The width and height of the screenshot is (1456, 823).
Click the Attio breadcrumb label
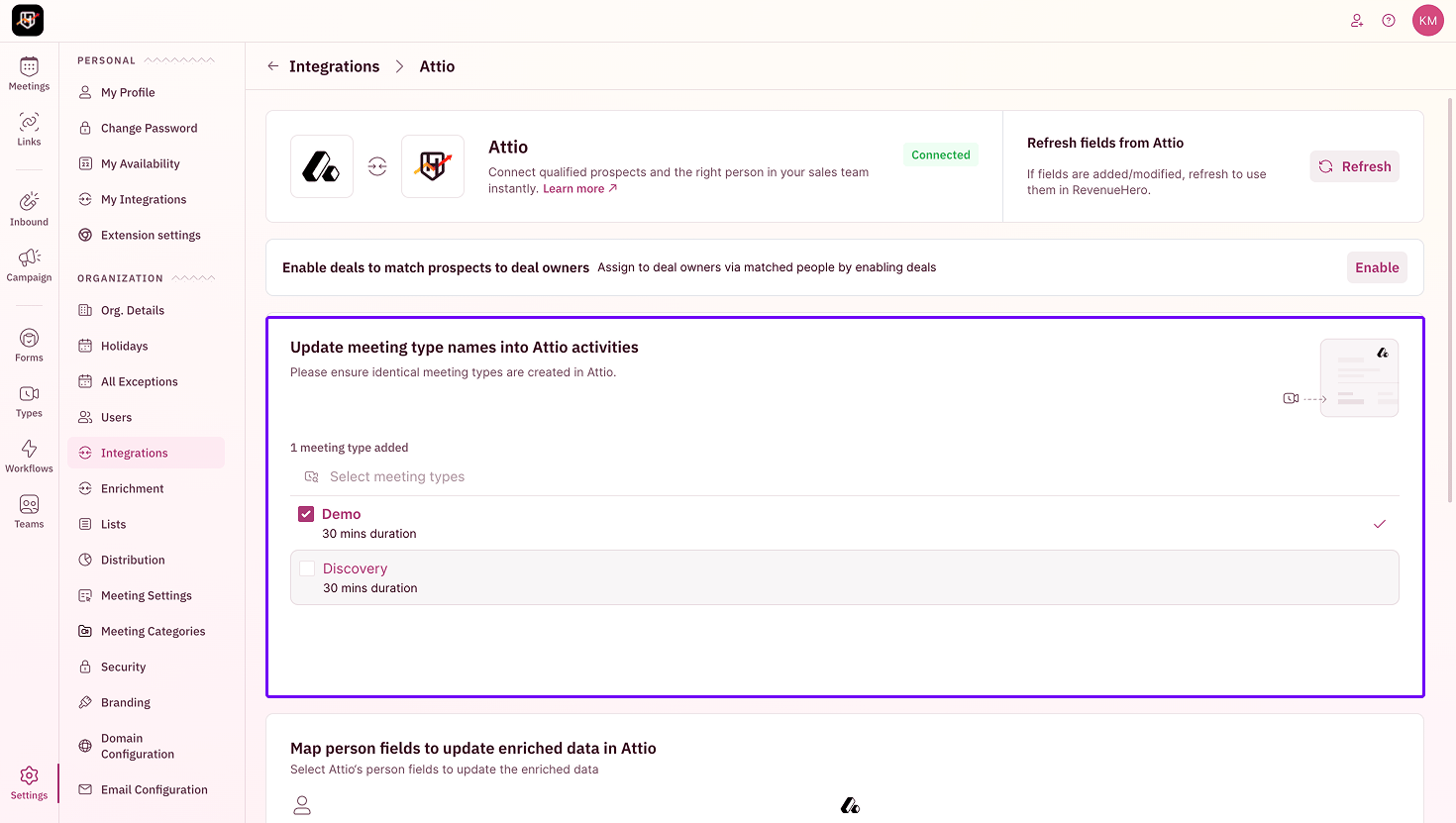(x=437, y=66)
